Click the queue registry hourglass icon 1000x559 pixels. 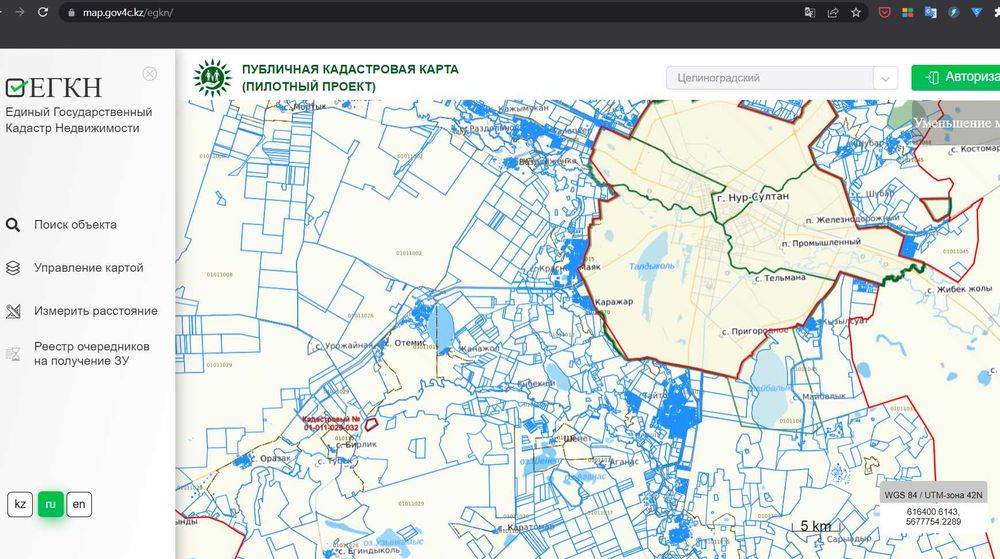pos(13,354)
